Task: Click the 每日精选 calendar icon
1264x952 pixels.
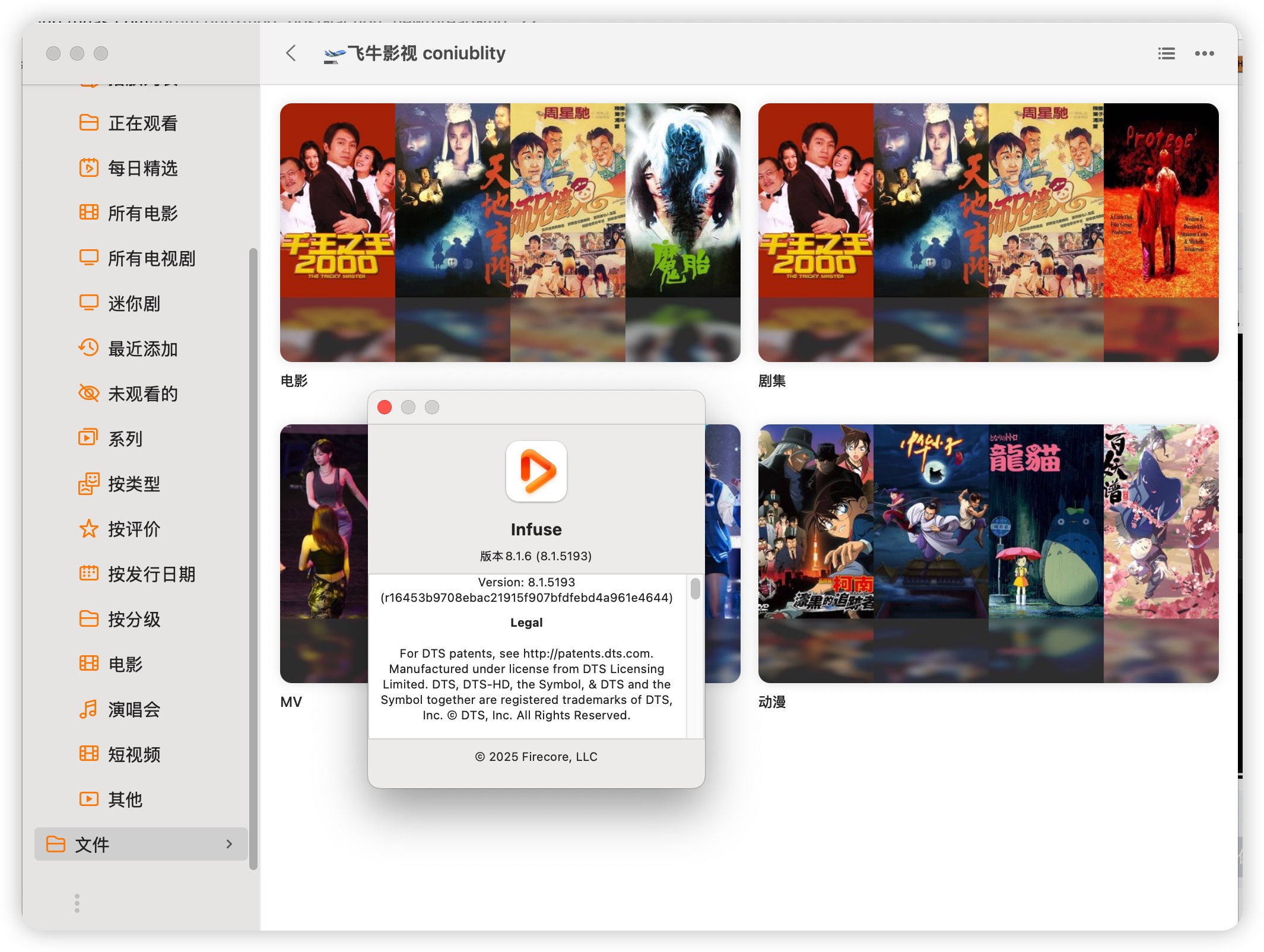Action: (88, 168)
